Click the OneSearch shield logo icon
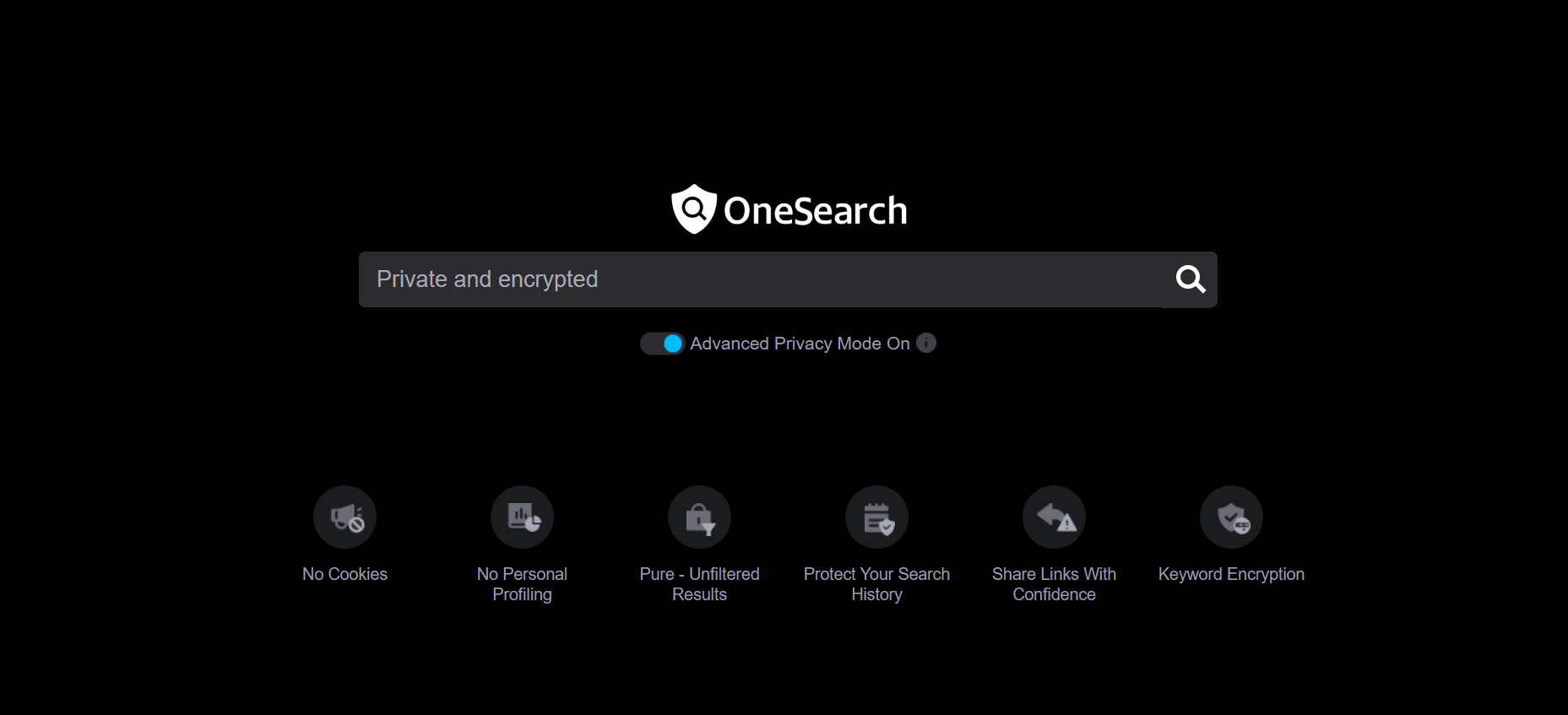Image resolution: width=1568 pixels, height=715 pixels. click(x=693, y=209)
